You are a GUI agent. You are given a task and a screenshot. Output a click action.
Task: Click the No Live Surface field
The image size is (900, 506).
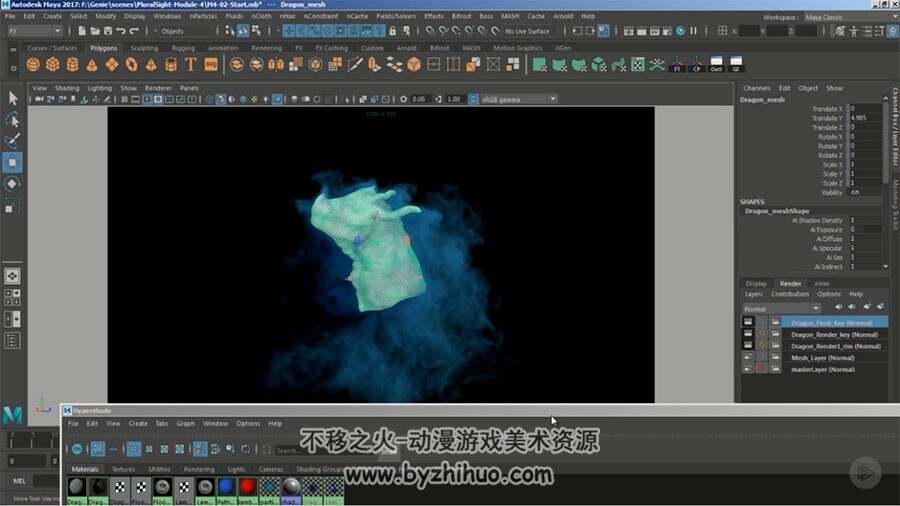(x=527, y=31)
